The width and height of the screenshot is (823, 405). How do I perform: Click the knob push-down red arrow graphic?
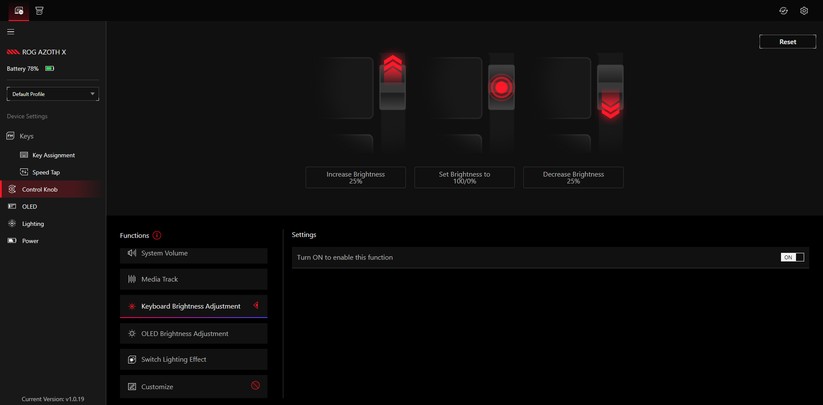(610, 106)
